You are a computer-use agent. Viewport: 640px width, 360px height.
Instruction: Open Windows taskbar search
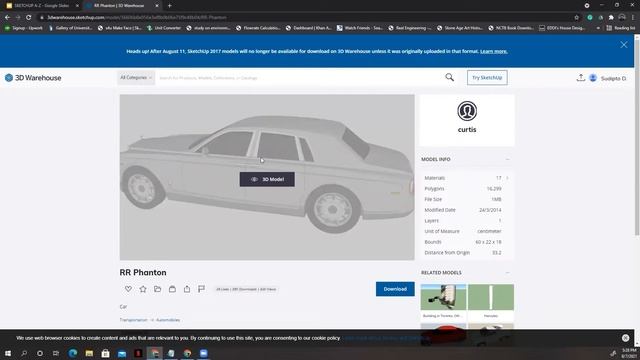coord(24,353)
